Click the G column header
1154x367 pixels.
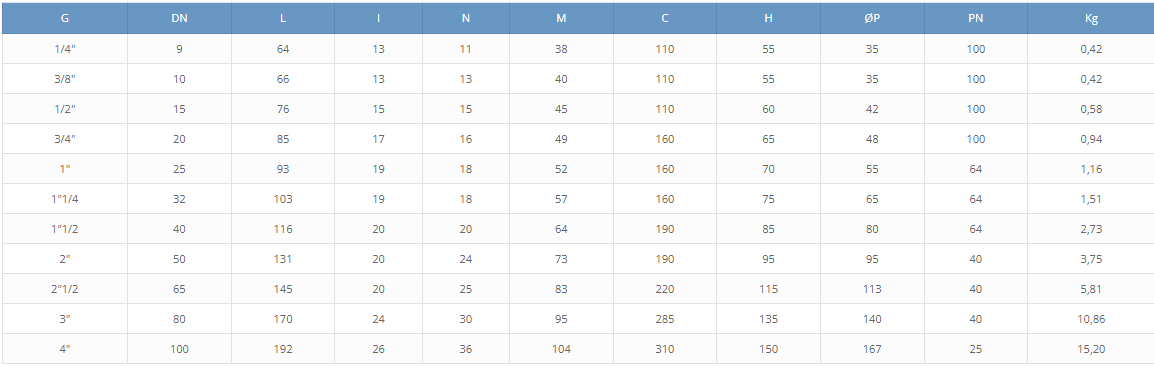point(65,18)
